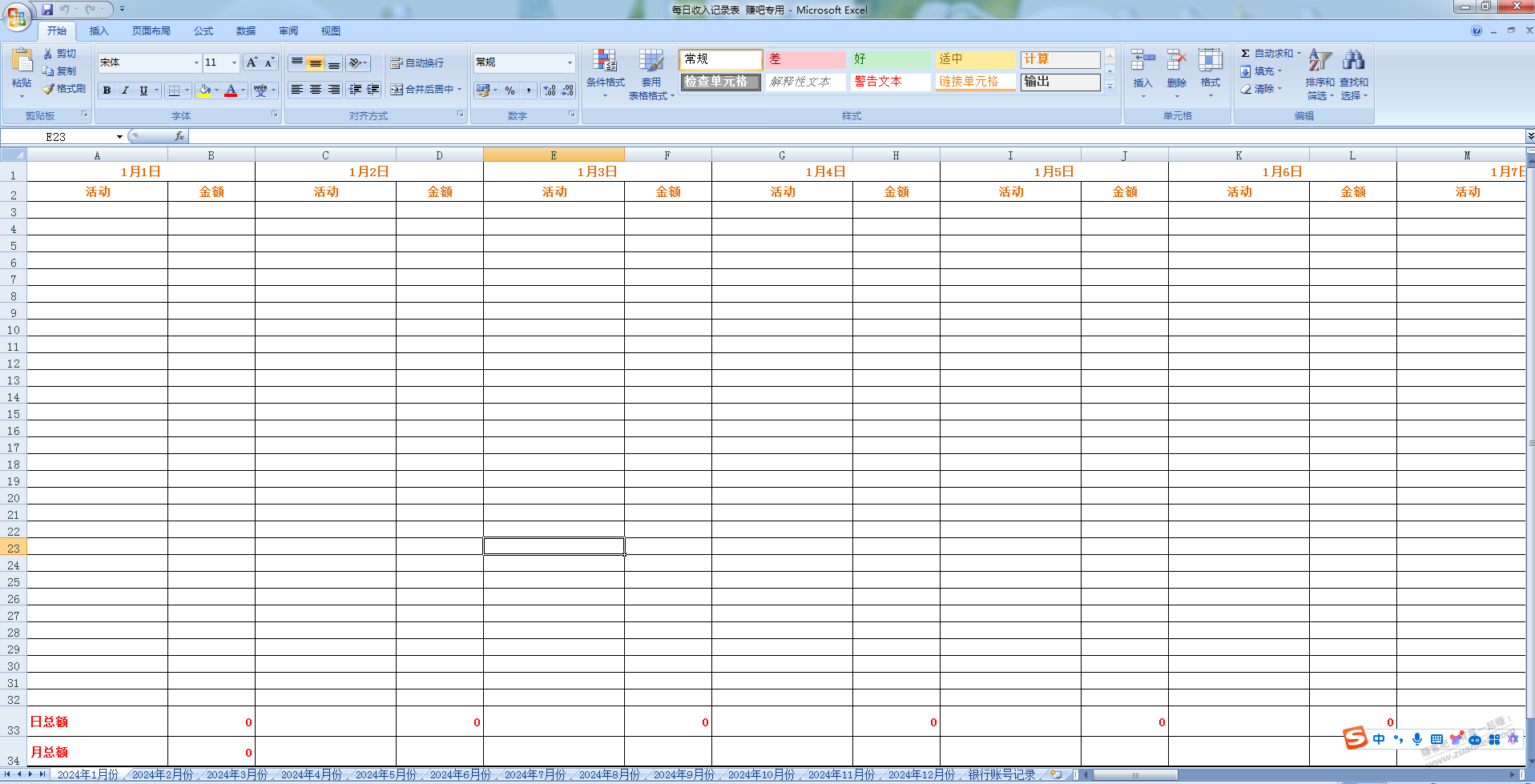Image resolution: width=1535 pixels, height=784 pixels.
Task: Open 插入 insert cells menu
Action: [1142, 74]
